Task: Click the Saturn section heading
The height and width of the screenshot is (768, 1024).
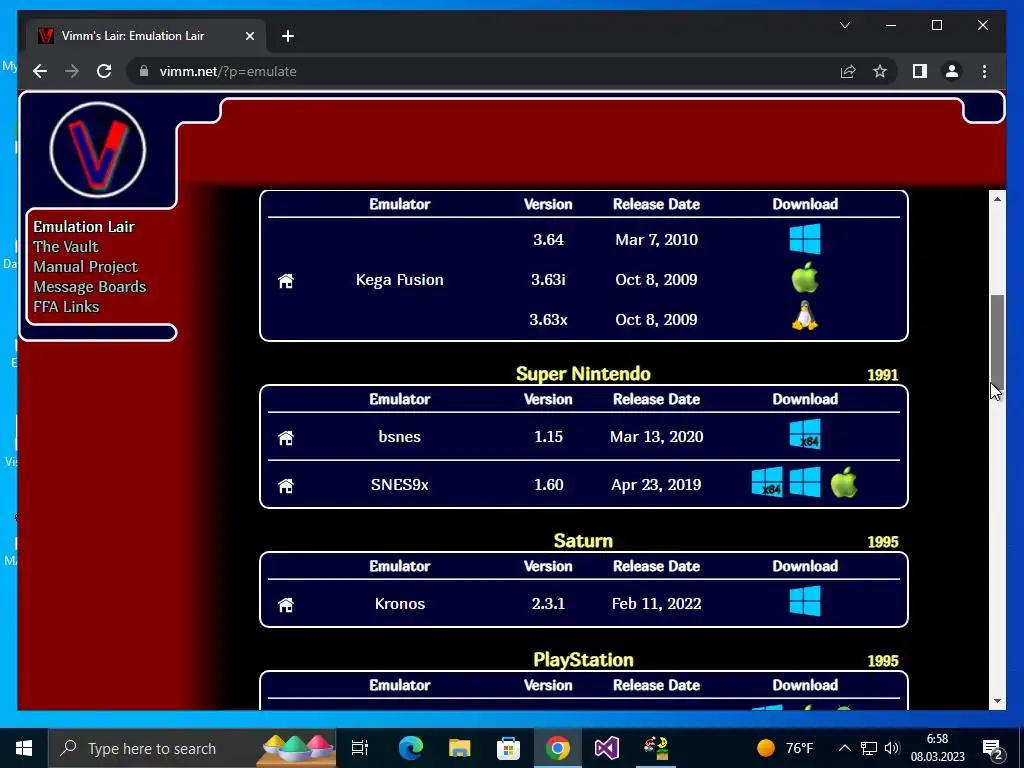Action: point(583,541)
